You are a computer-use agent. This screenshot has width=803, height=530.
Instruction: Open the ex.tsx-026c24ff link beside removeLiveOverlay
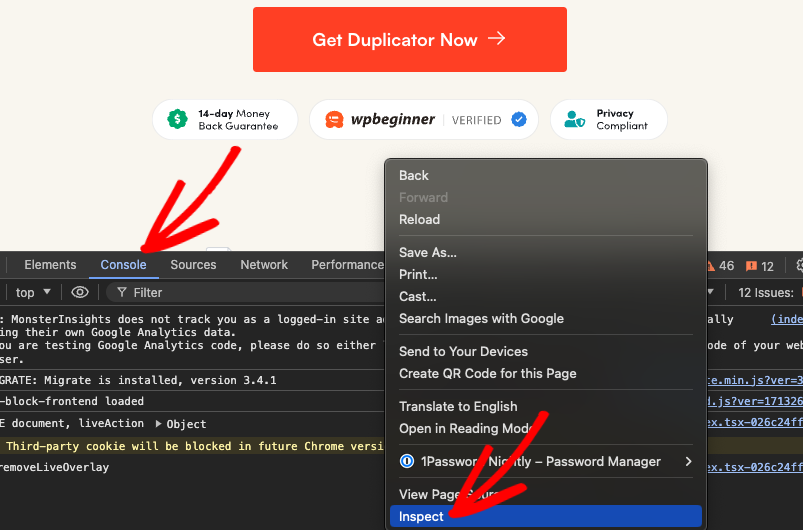pos(755,468)
